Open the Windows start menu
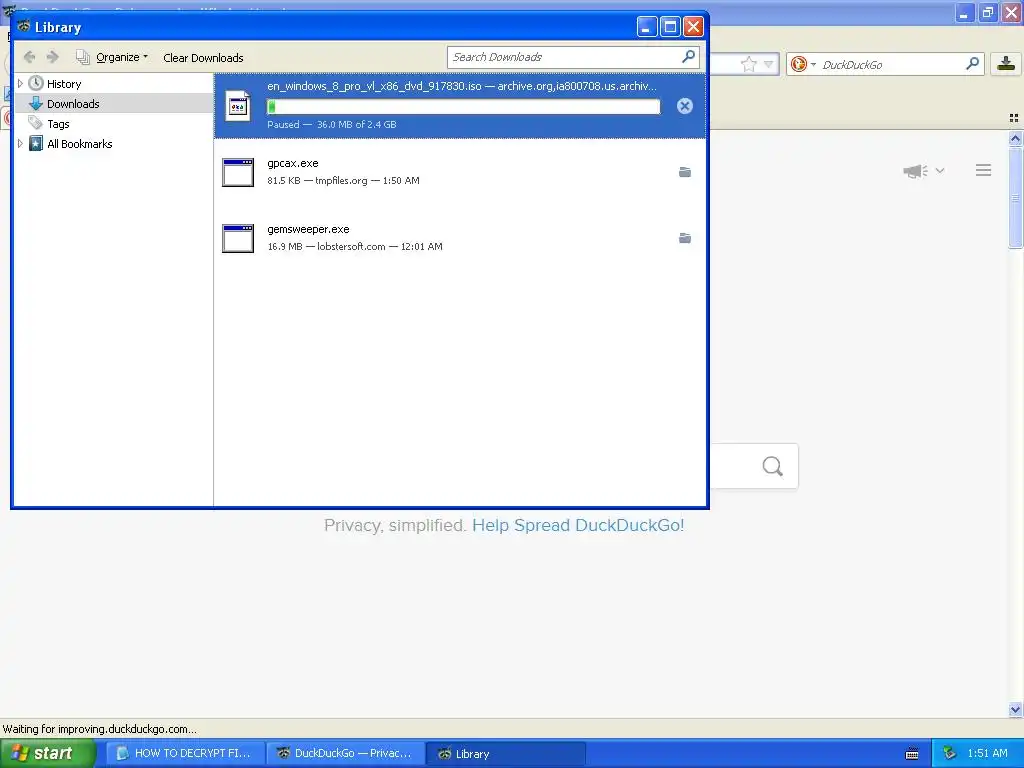Screen dimensions: 1024x768 point(47,753)
